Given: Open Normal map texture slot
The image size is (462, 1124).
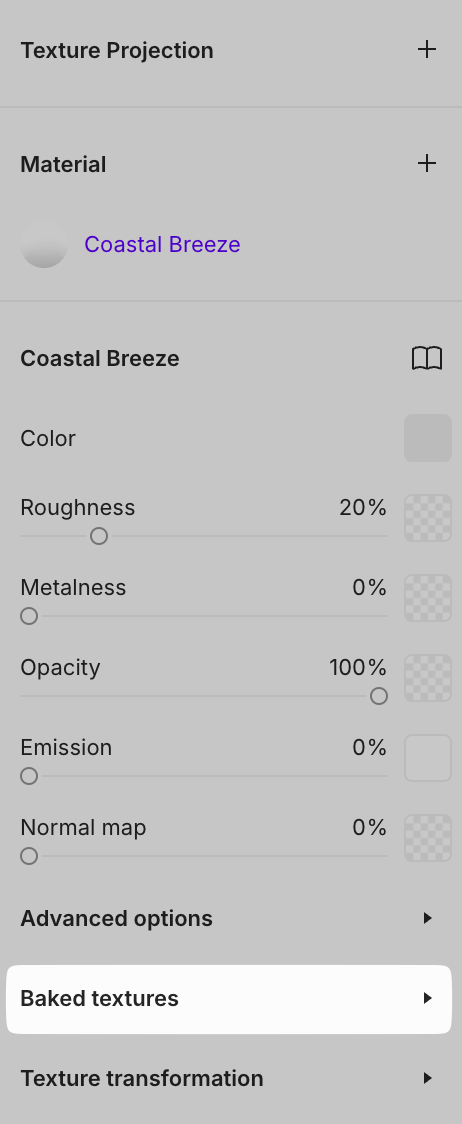Looking at the screenshot, I should pyautogui.click(x=428, y=838).
